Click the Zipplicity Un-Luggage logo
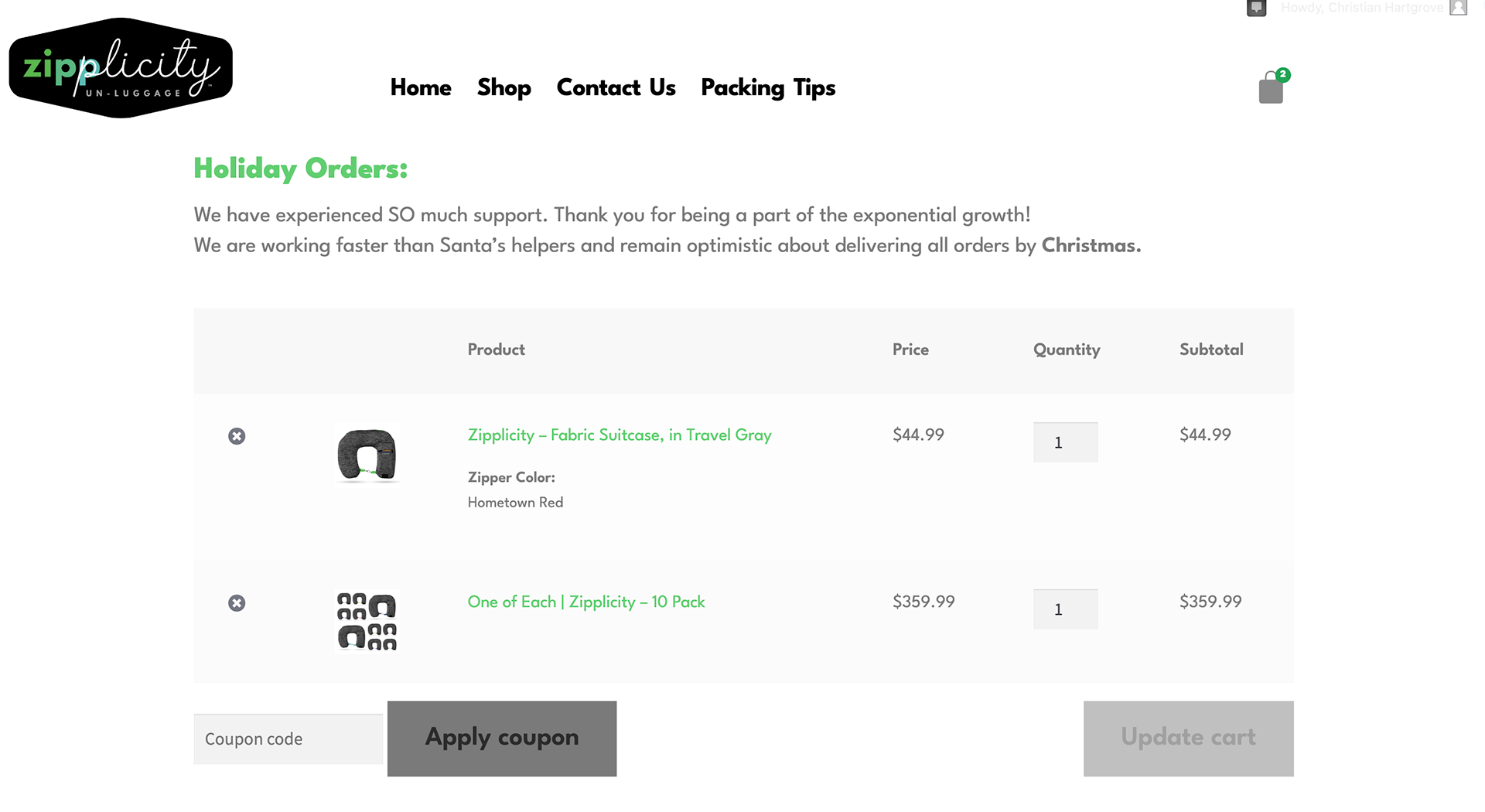Viewport: 1485px width, 812px height. [x=121, y=68]
